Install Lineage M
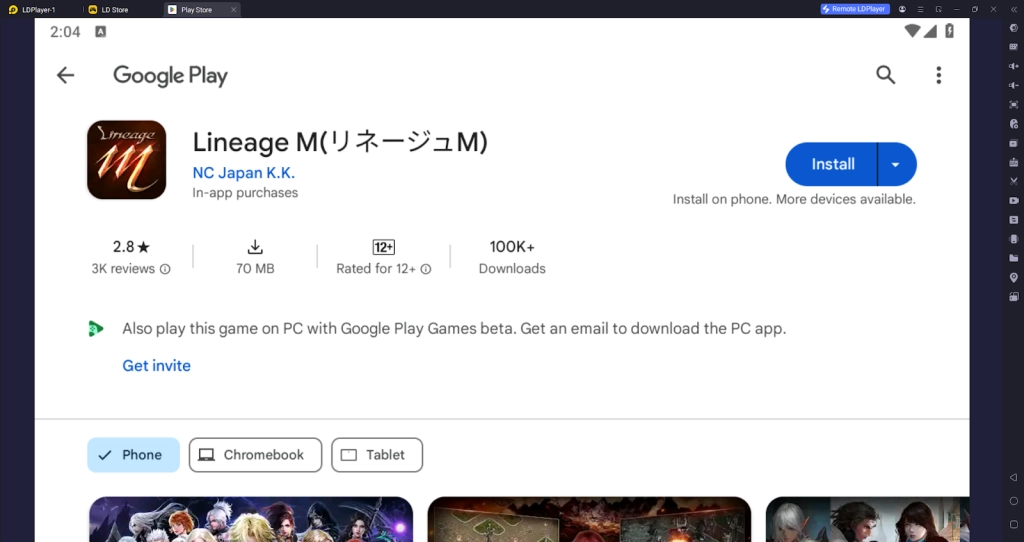This screenshot has height=542, width=1024. pyautogui.click(x=831, y=165)
